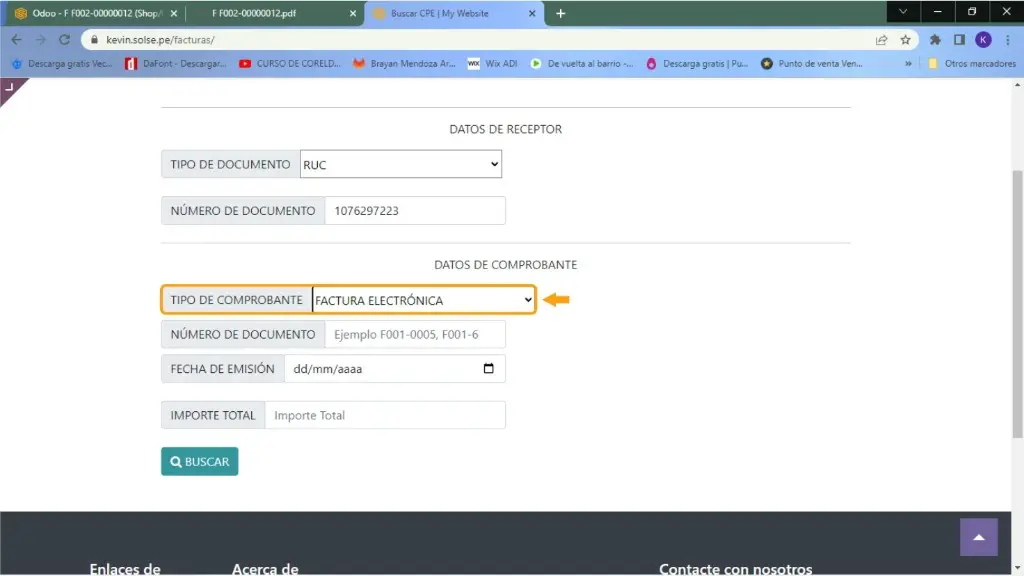Image resolution: width=1024 pixels, height=576 pixels.
Task: Open the CURSO DE CORELD bookmark
Action: (x=291, y=63)
